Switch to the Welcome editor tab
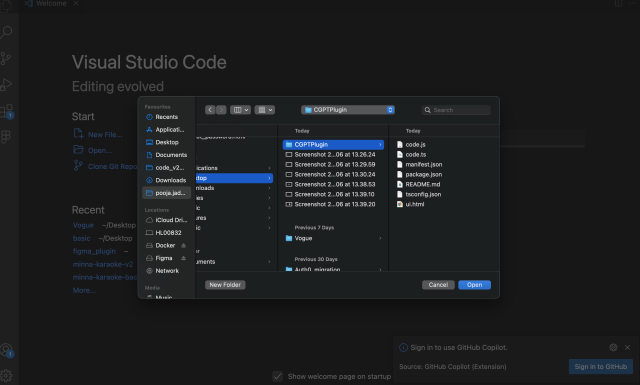 (51, 4)
